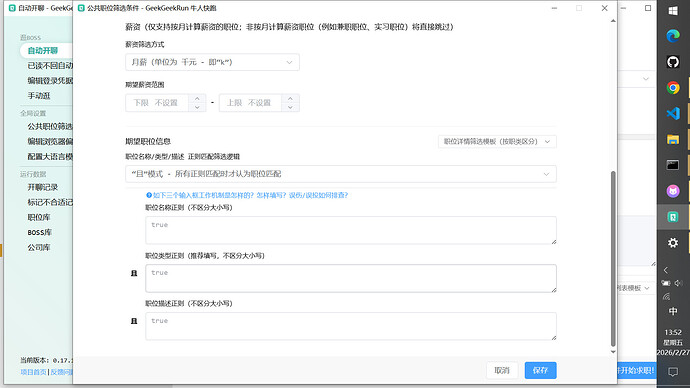The height and width of the screenshot is (388, 690).
Task: Decrease the 上限 salary value
Action: [290, 107]
